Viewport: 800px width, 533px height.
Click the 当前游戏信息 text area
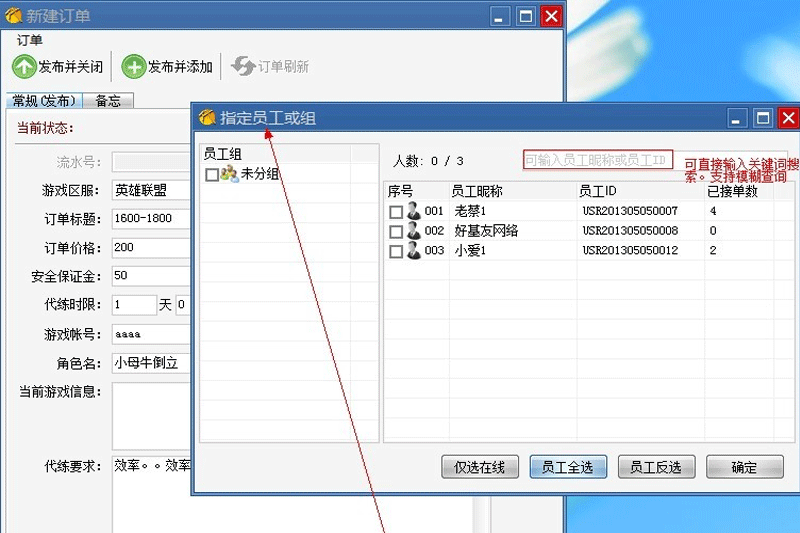pyautogui.click(x=152, y=416)
